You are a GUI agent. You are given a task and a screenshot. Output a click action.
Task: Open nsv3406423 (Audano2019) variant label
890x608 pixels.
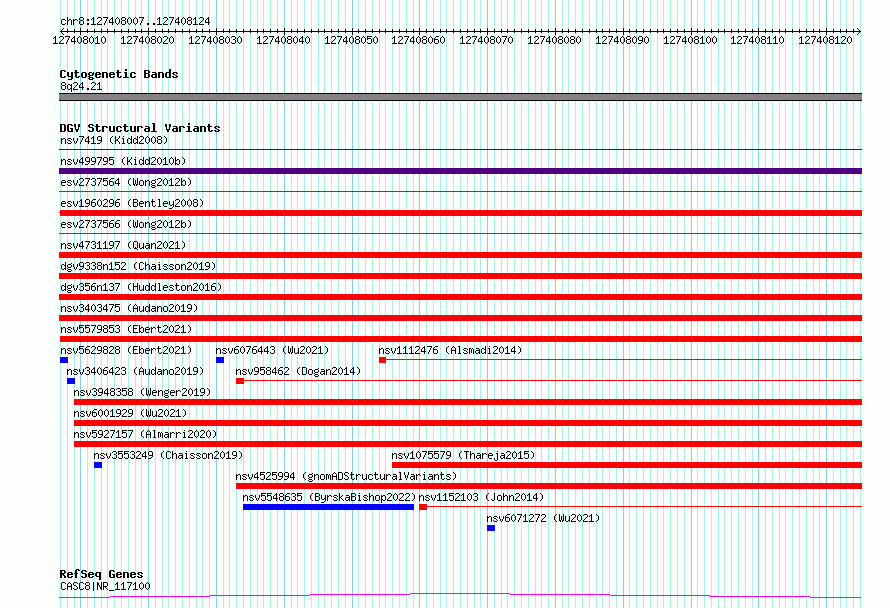coord(135,371)
